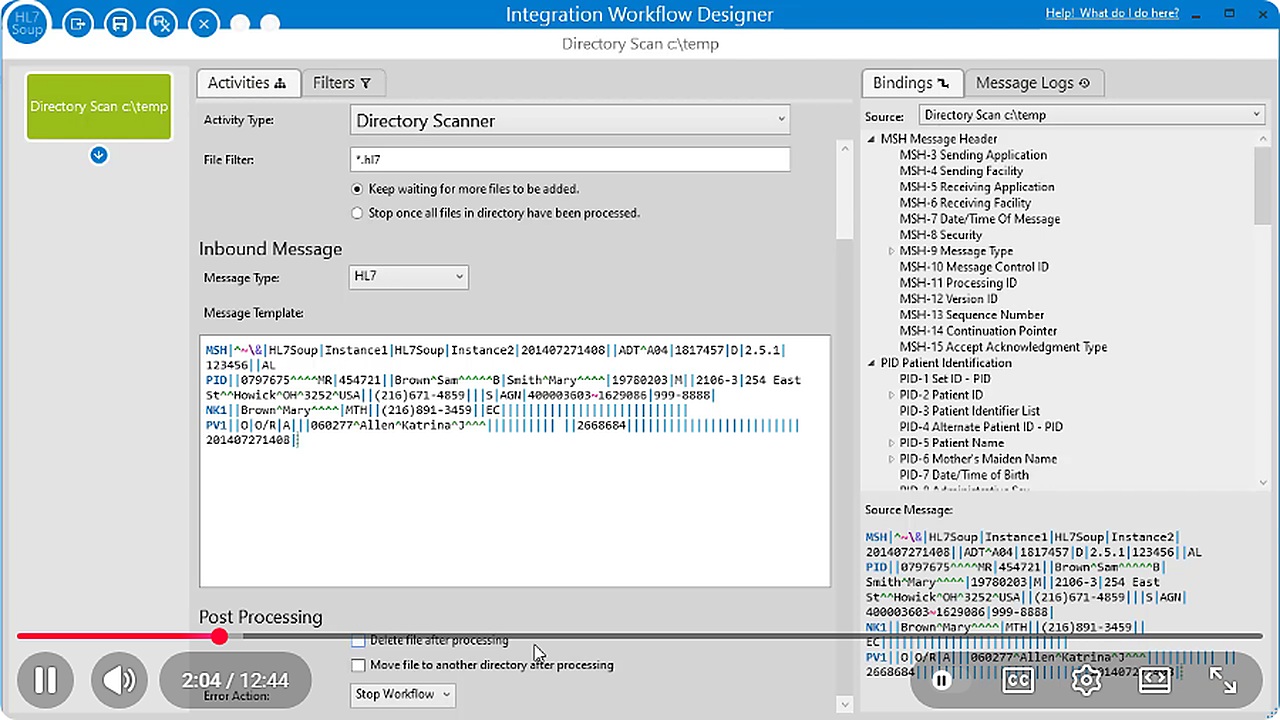Save the workflow using the floppy disk icon

tap(120, 23)
